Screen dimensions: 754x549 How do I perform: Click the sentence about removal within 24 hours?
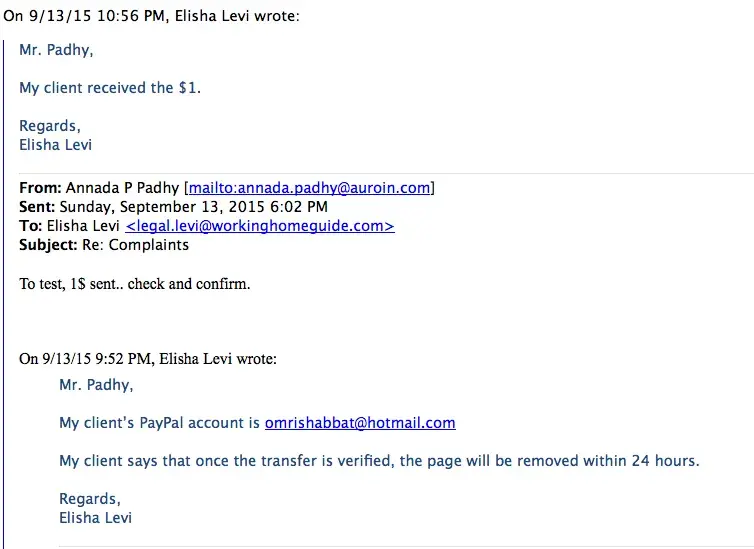[379, 461]
